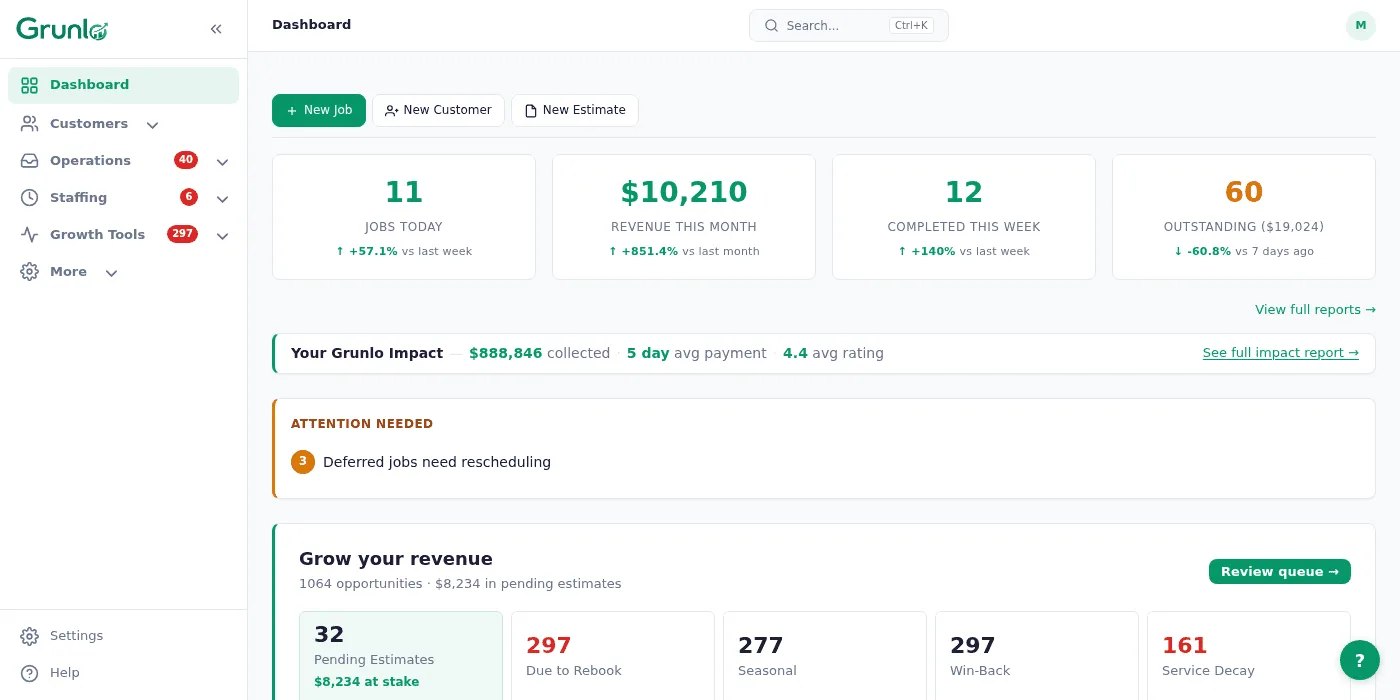Open the Jobs Today card

(x=404, y=217)
